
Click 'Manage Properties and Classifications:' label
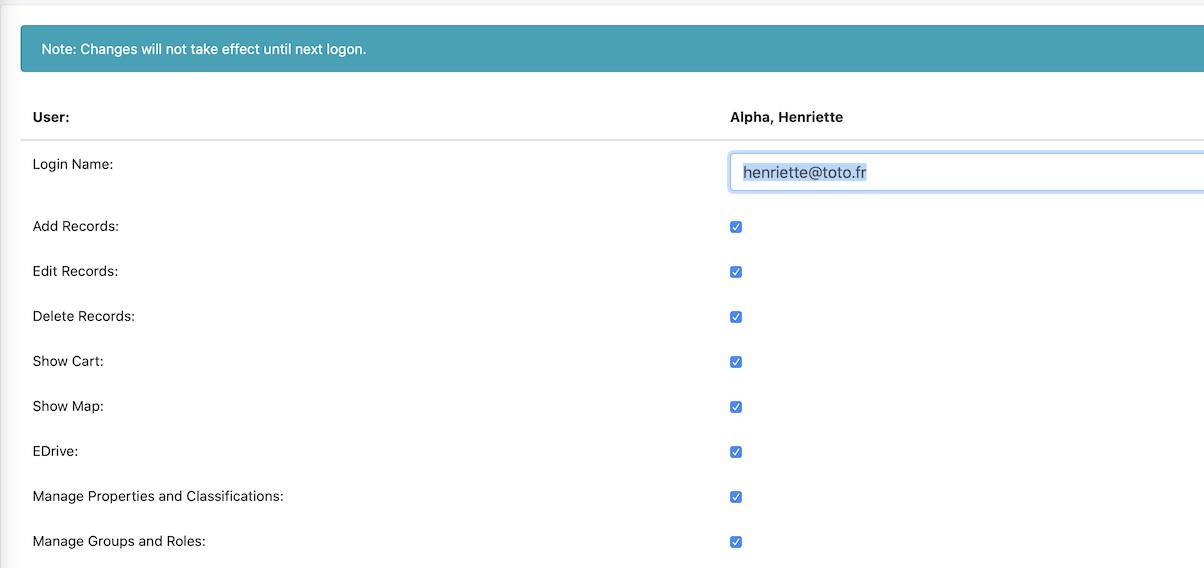coord(158,496)
